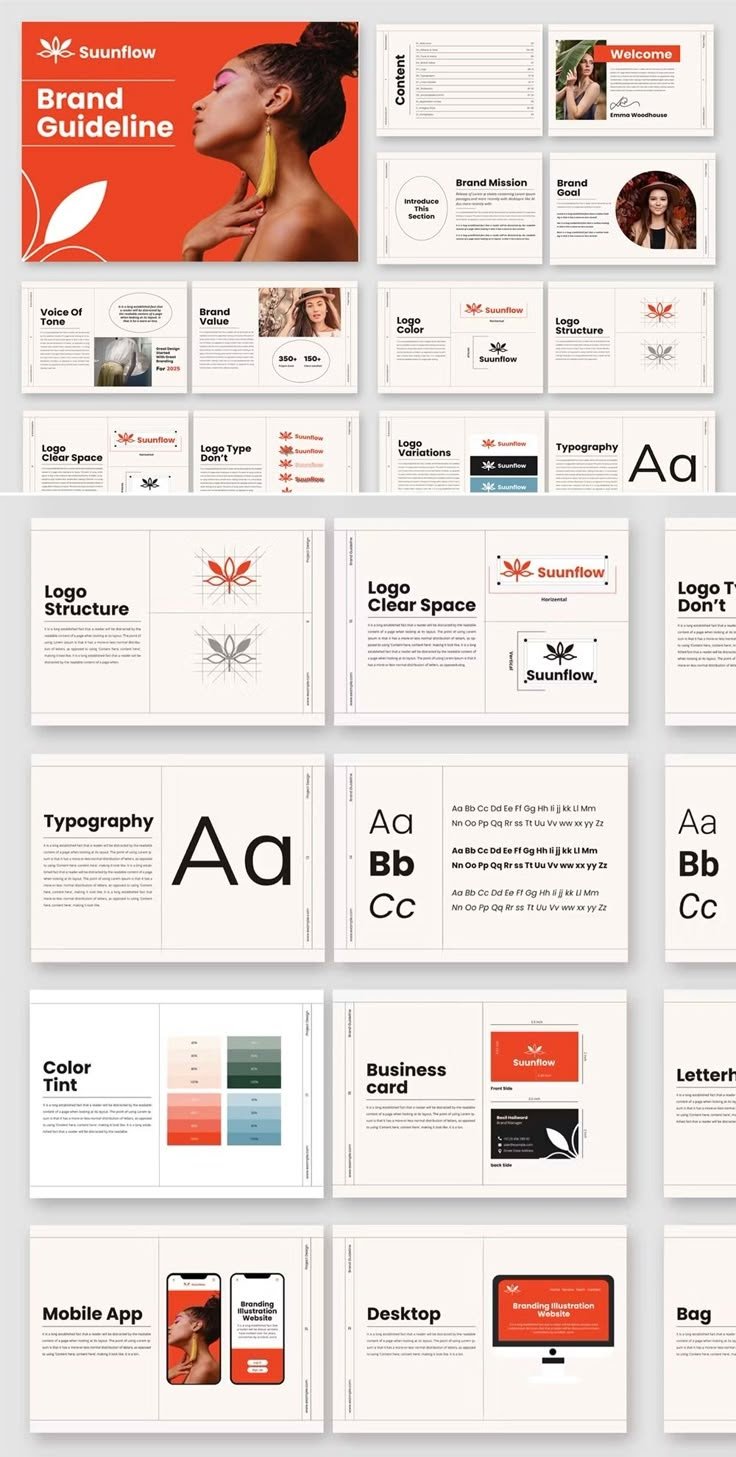
Task: Open the Brand Guideline cover slide
Action: (190, 141)
